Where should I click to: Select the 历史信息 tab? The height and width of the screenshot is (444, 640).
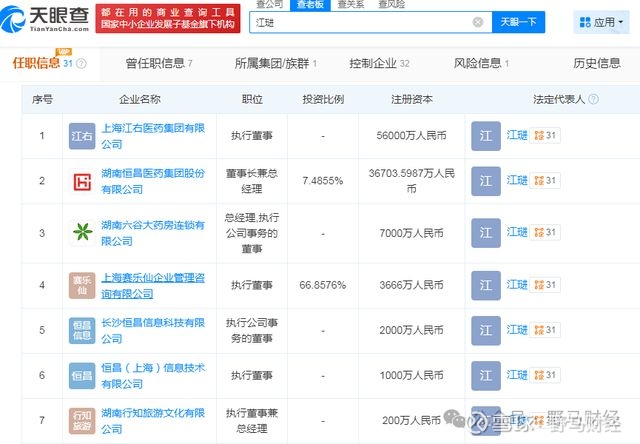597,63
